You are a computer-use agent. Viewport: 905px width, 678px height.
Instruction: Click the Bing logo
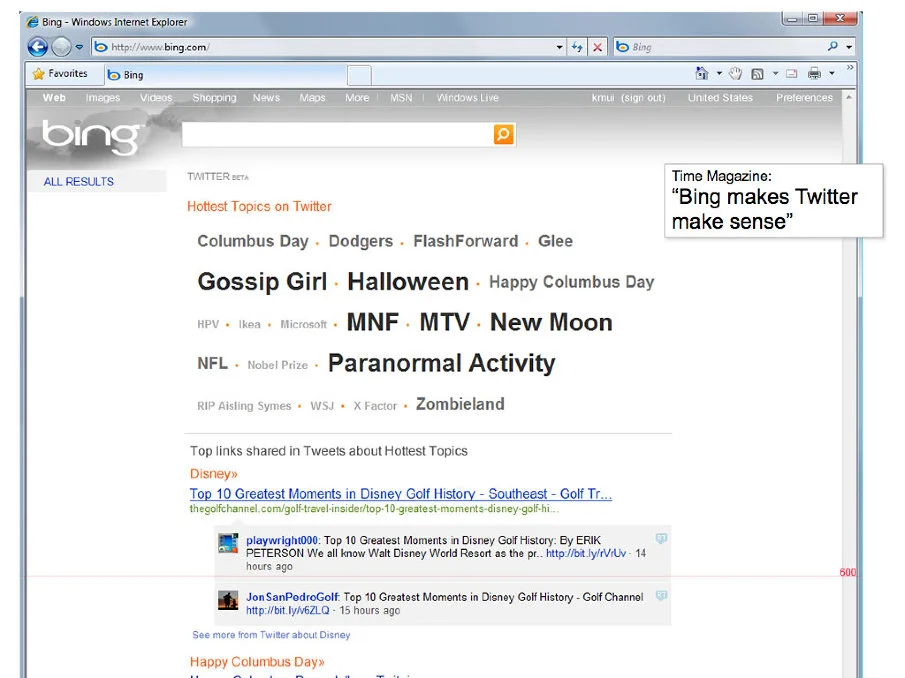click(92, 137)
